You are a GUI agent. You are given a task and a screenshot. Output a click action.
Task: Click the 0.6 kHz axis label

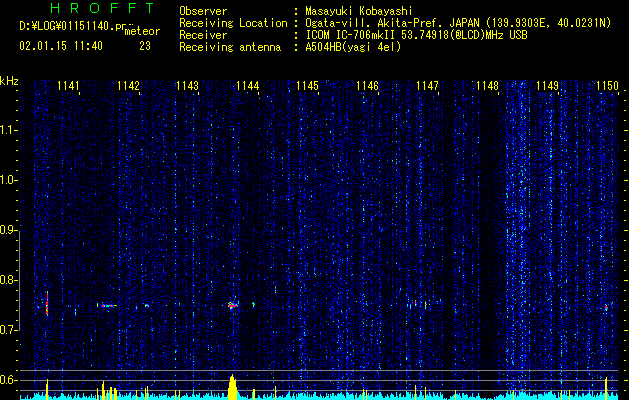(8, 380)
